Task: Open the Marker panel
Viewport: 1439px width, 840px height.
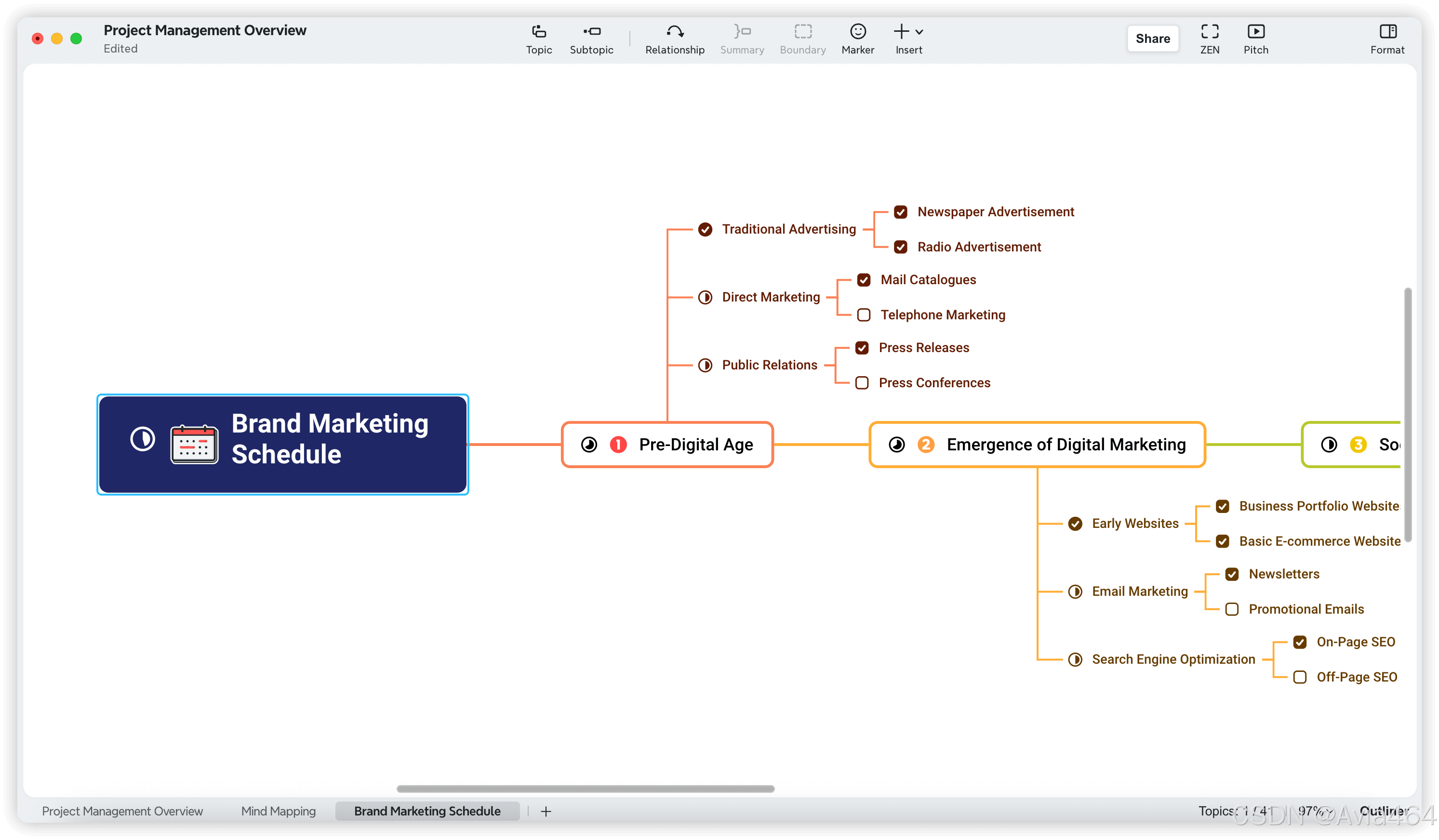Action: 858,32
